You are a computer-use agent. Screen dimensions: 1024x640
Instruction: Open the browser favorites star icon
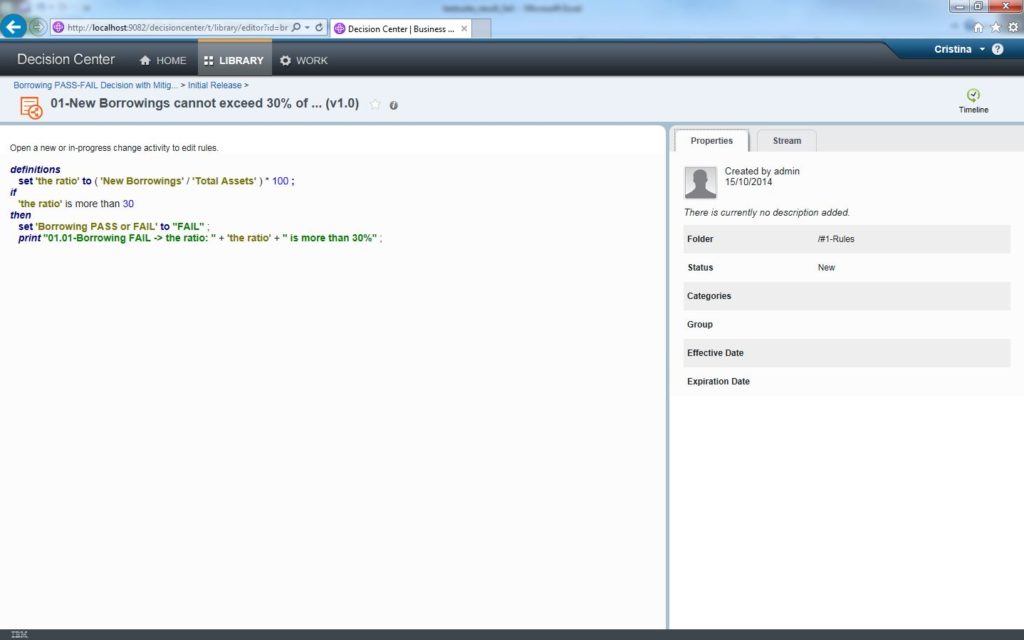995,27
